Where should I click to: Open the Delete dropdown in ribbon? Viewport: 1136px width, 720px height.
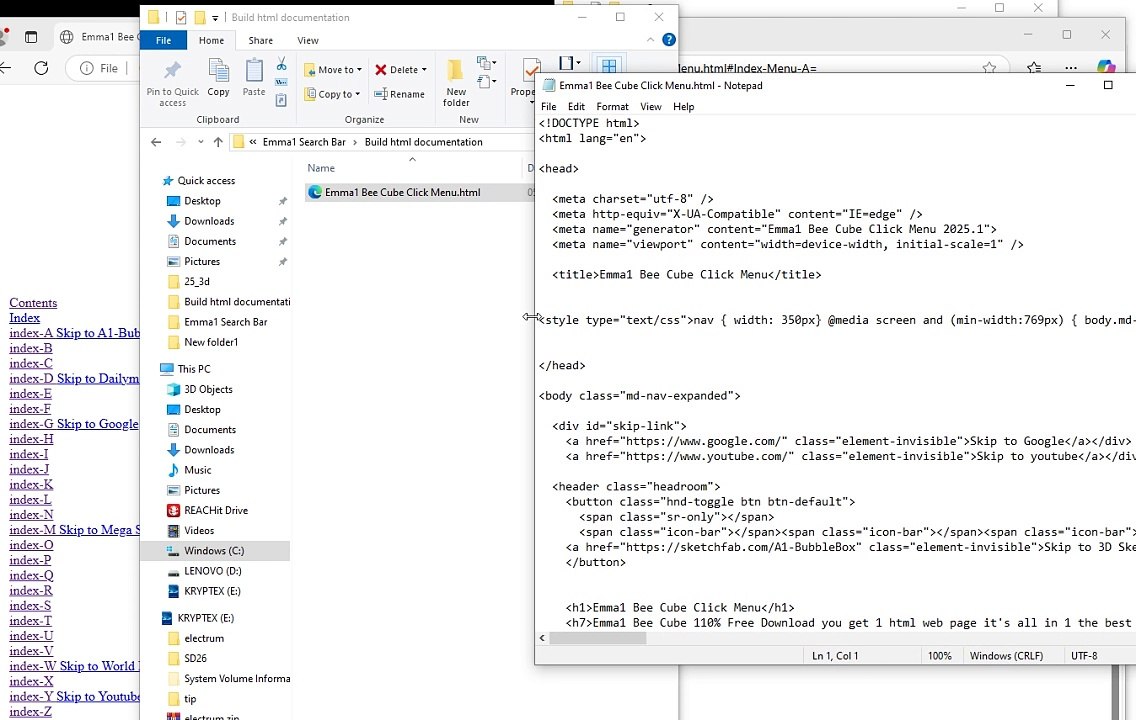pyautogui.click(x=401, y=70)
